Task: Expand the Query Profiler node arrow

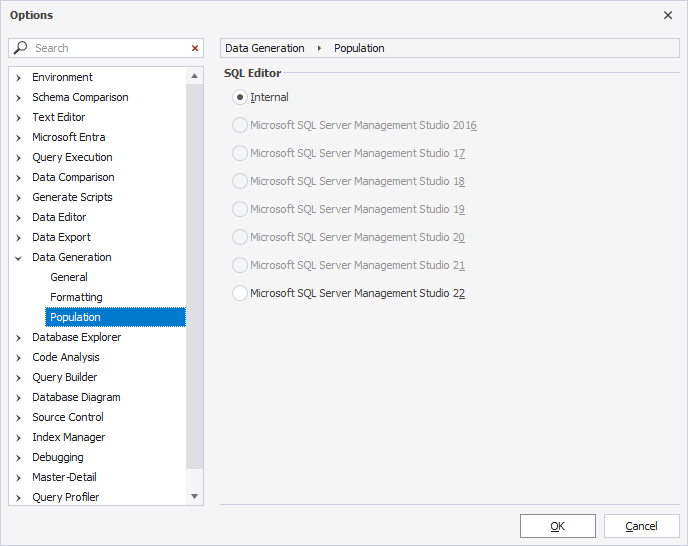Action: [18, 498]
